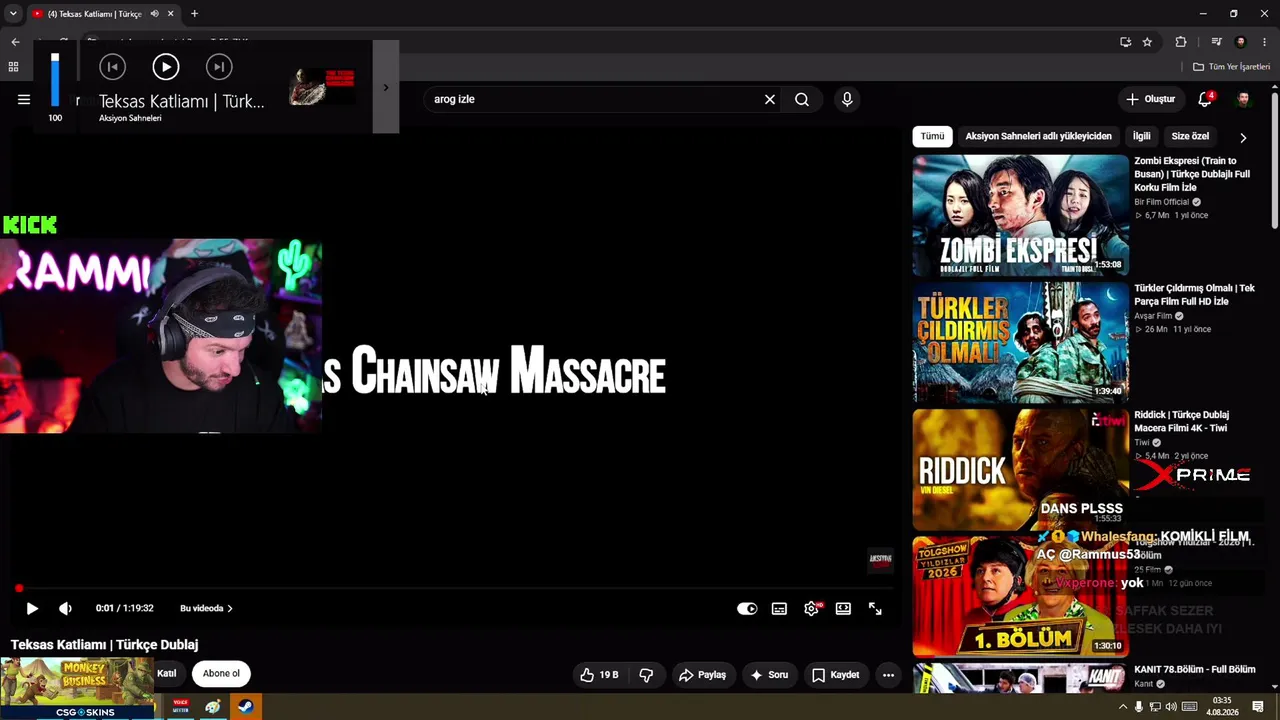Open Chrome media controls icon
The width and height of the screenshot is (1280, 720).
click(1216, 42)
